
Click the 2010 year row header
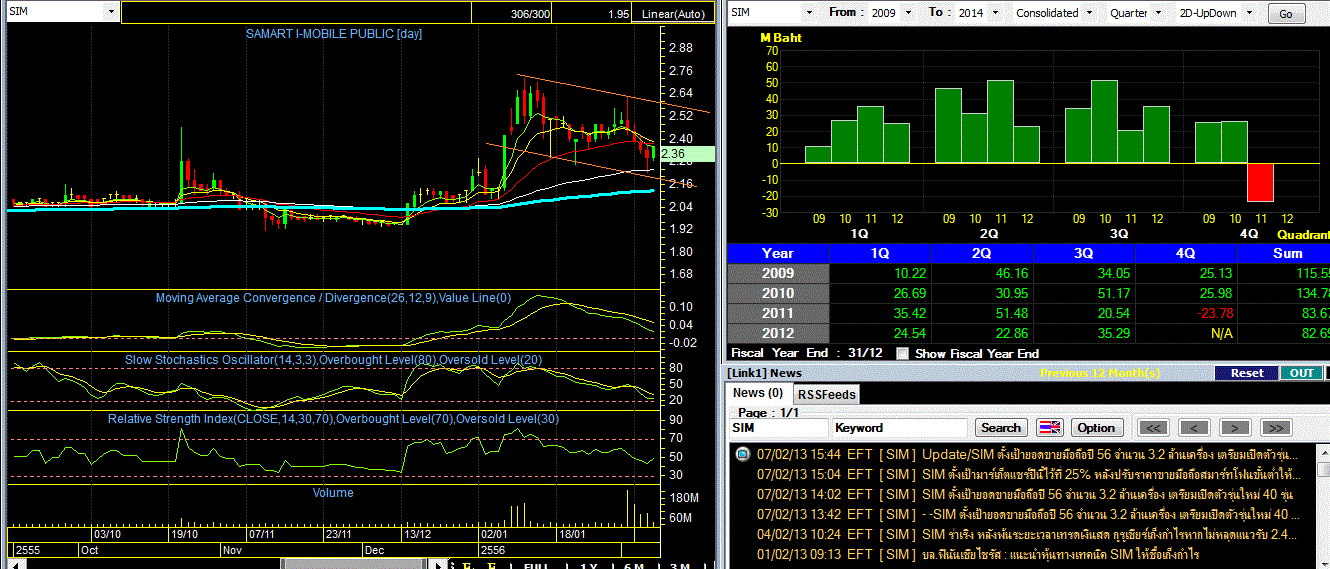(778, 293)
